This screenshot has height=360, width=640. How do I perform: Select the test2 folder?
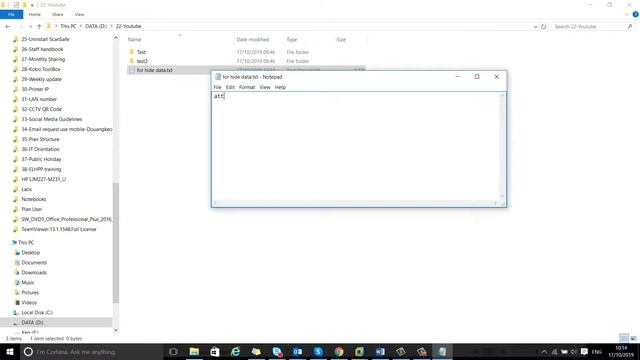coord(142,61)
